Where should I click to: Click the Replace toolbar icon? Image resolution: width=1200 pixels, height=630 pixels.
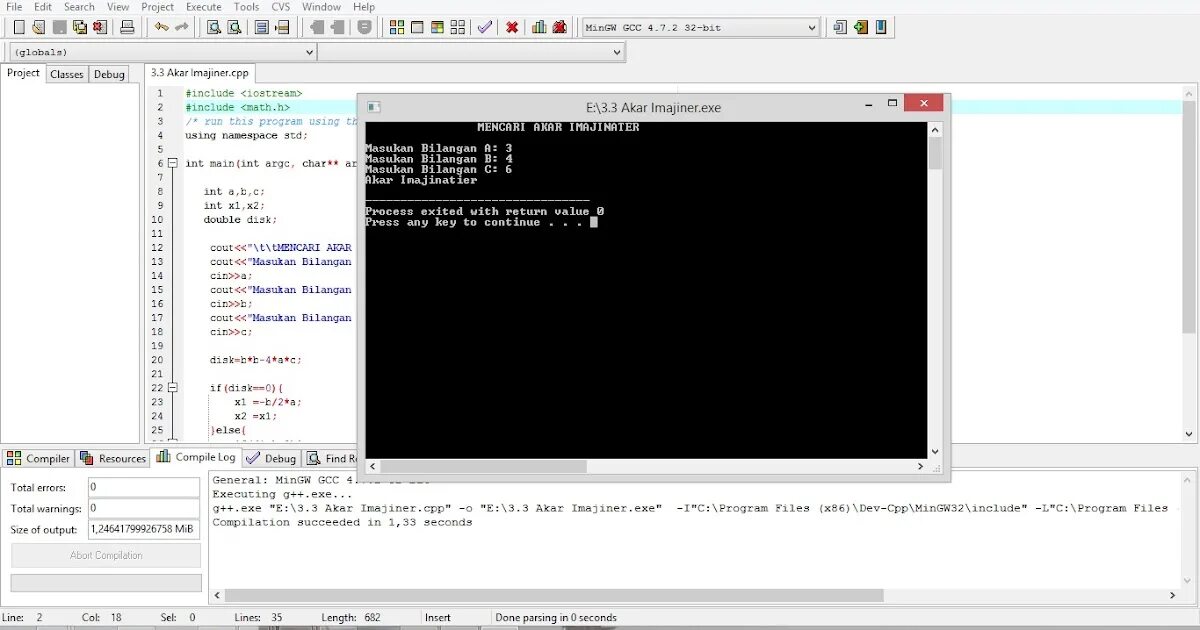click(234, 27)
